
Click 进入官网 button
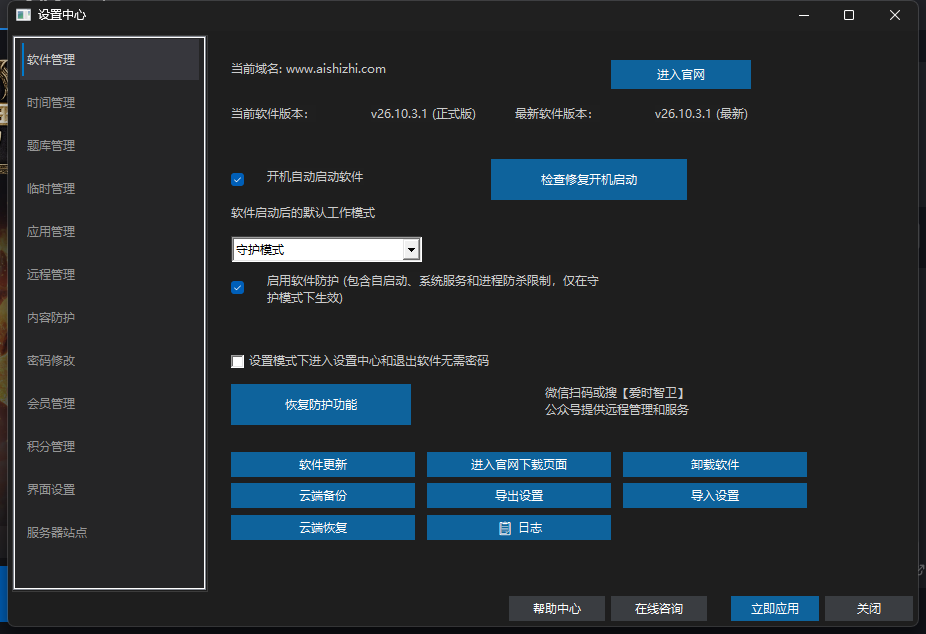point(680,74)
